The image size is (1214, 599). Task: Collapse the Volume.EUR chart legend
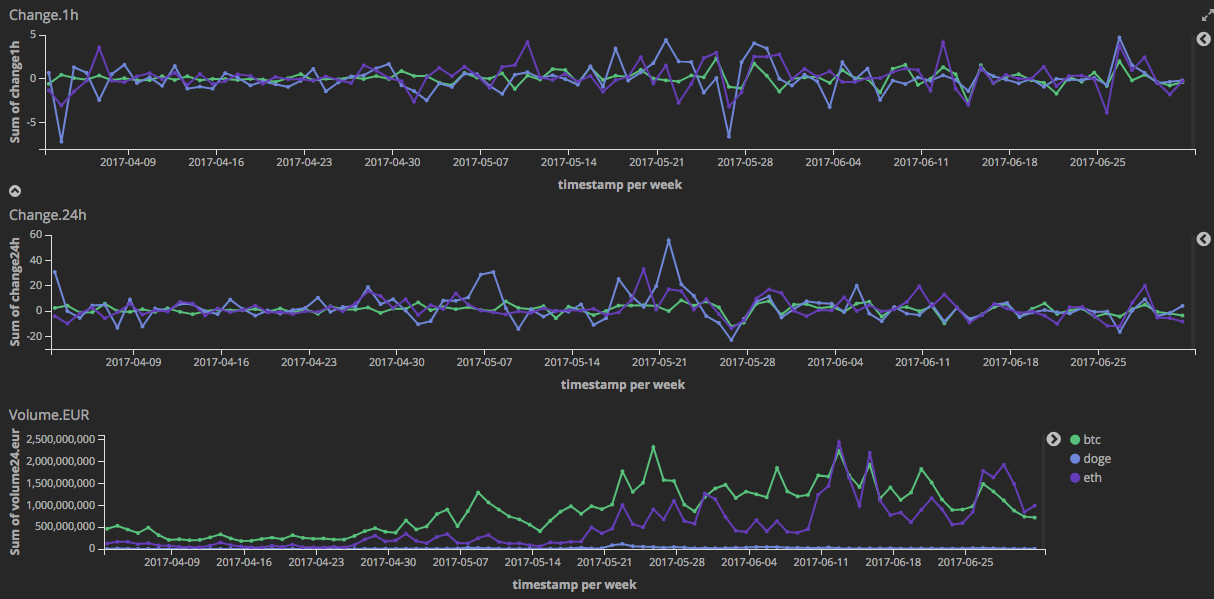[x=1053, y=439]
